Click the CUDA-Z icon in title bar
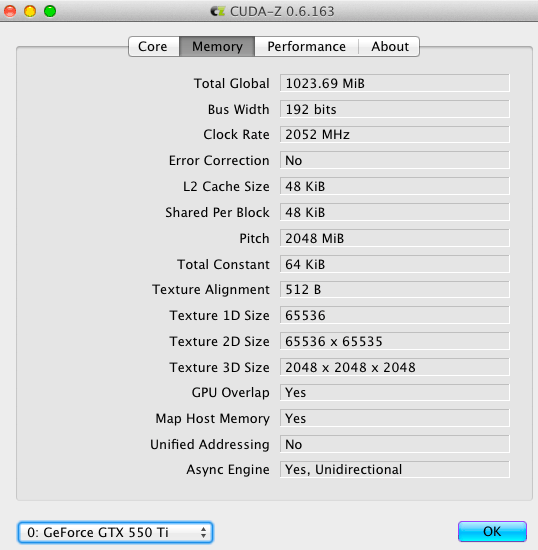538x550 pixels. pyautogui.click(x=217, y=12)
